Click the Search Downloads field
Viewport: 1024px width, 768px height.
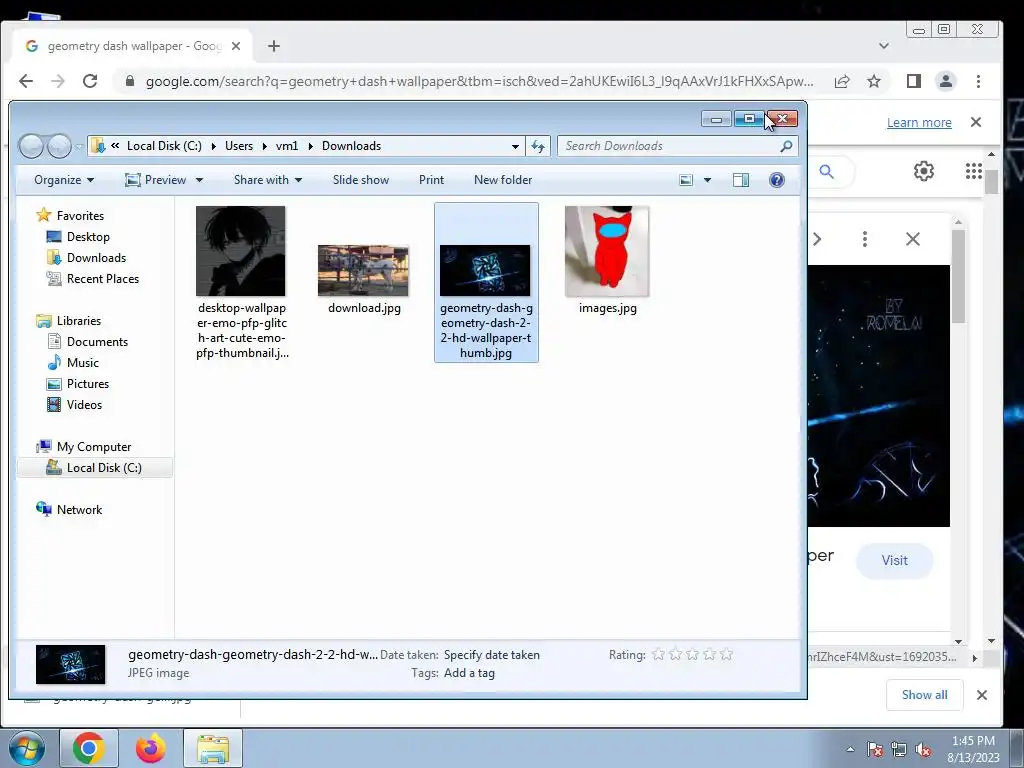[669, 146]
